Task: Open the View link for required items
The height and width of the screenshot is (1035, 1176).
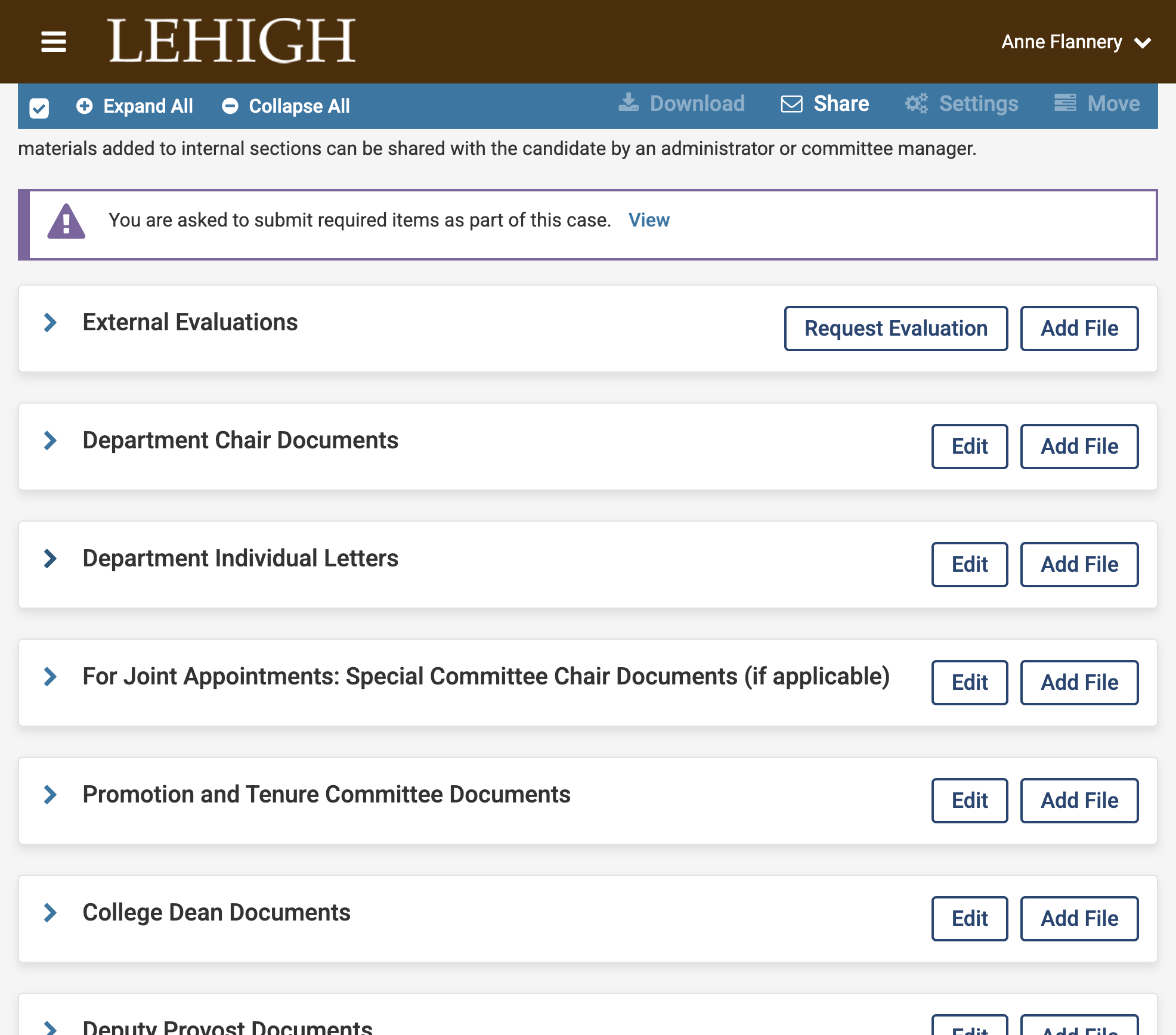Action: (x=649, y=220)
